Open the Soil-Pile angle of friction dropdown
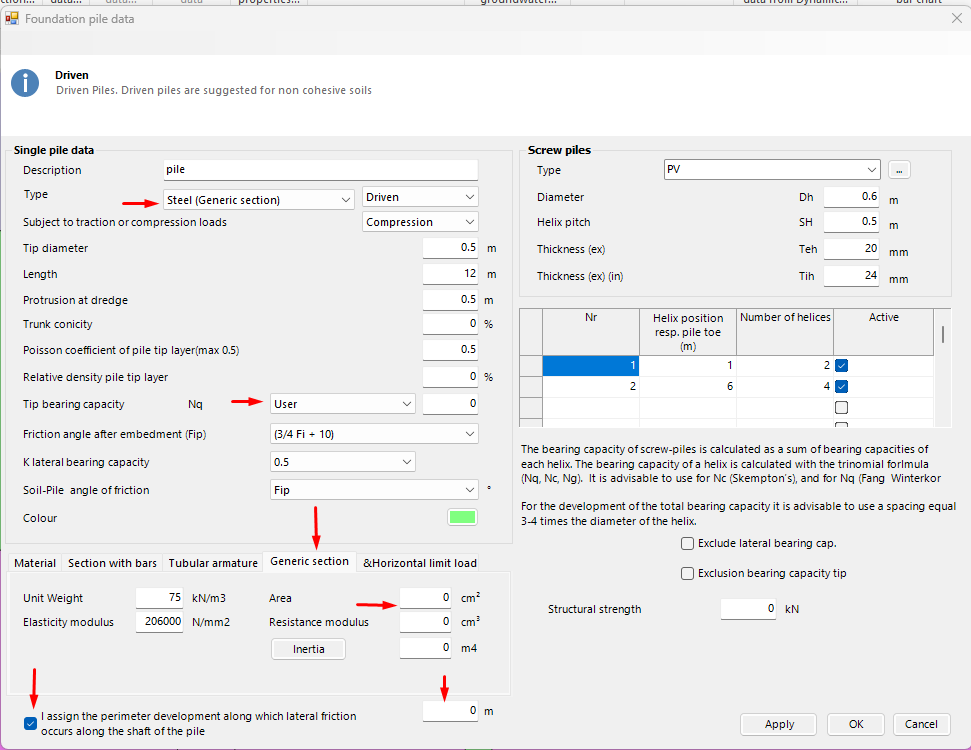This screenshot has width=971, height=750. [374, 490]
